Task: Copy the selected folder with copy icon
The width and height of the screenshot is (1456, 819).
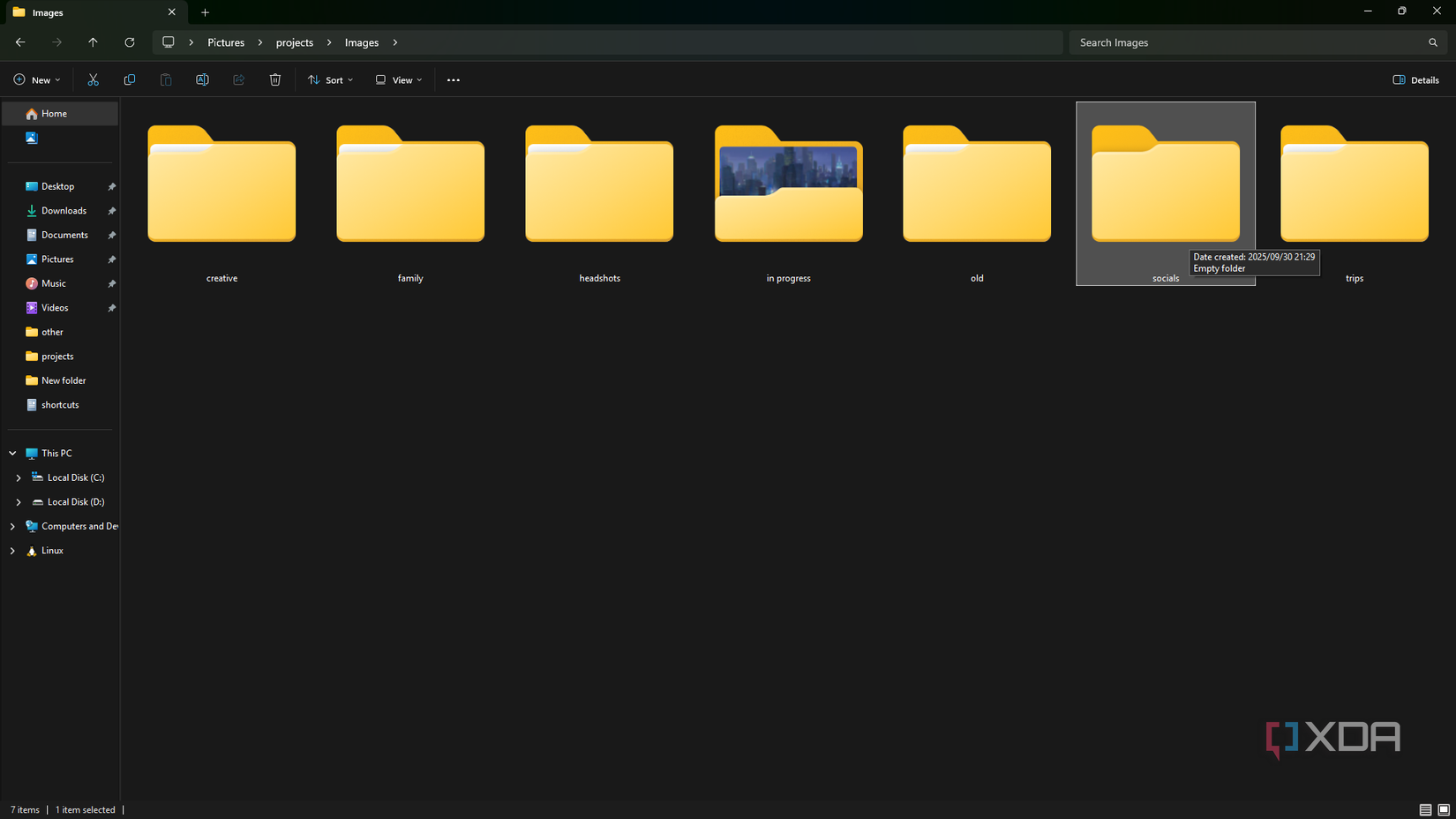Action: click(130, 79)
